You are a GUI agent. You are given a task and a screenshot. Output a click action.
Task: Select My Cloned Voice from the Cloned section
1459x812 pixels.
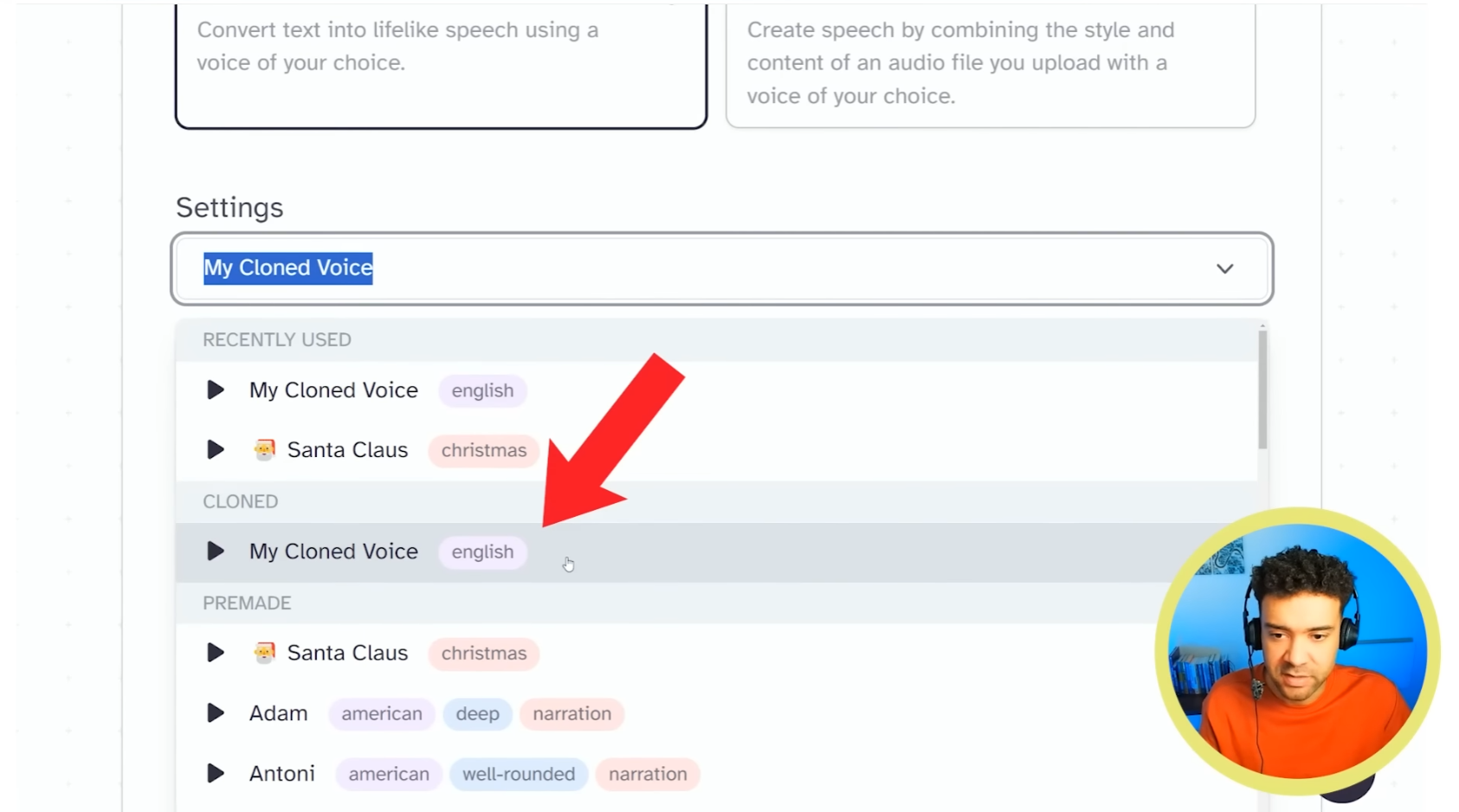[x=333, y=551]
